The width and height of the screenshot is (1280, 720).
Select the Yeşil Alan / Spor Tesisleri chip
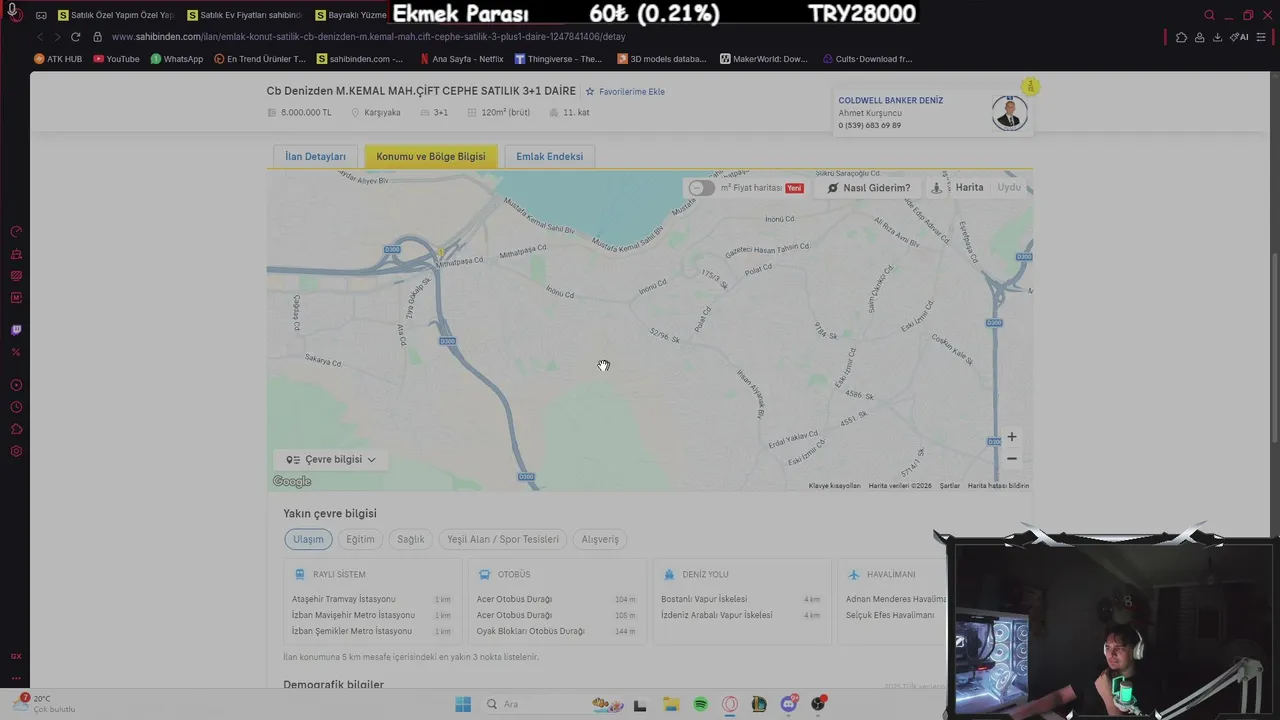(x=503, y=539)
